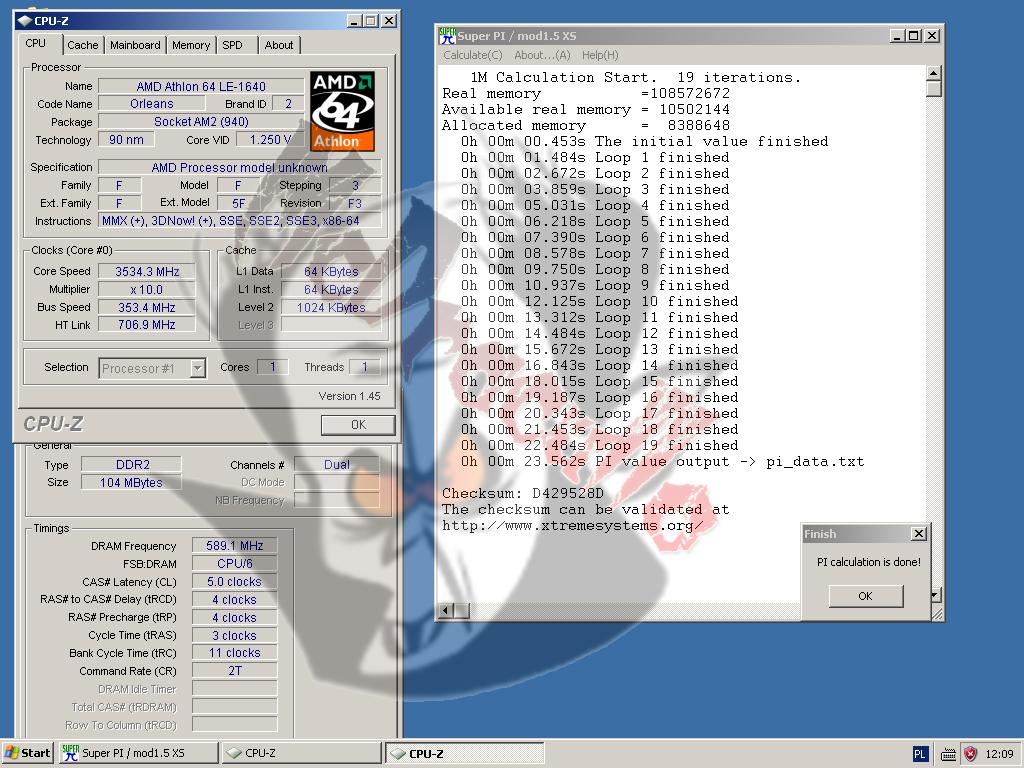Click the Threads count field

(364, 368)
